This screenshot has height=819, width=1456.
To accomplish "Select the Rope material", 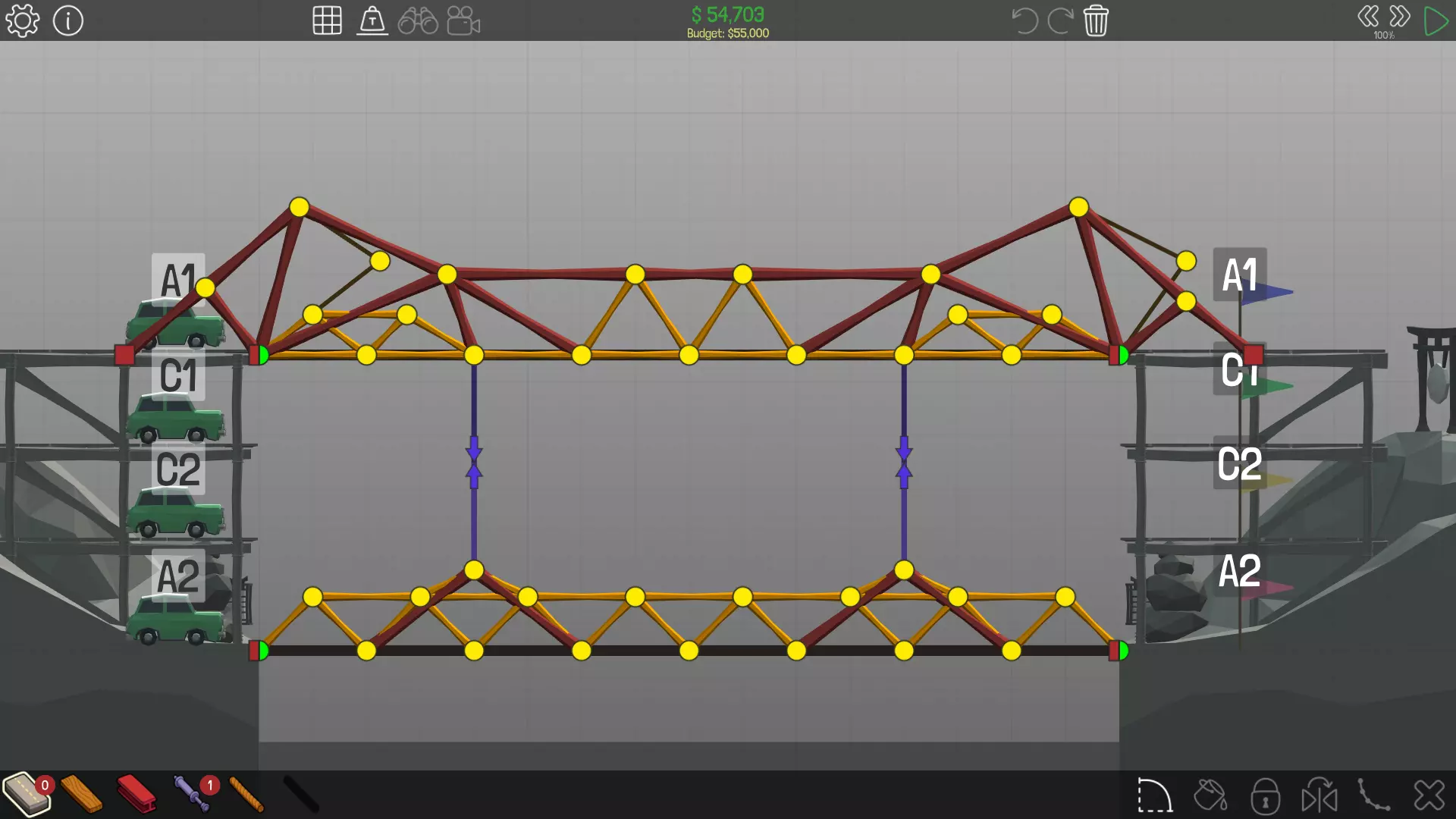I will pos(246,794).
